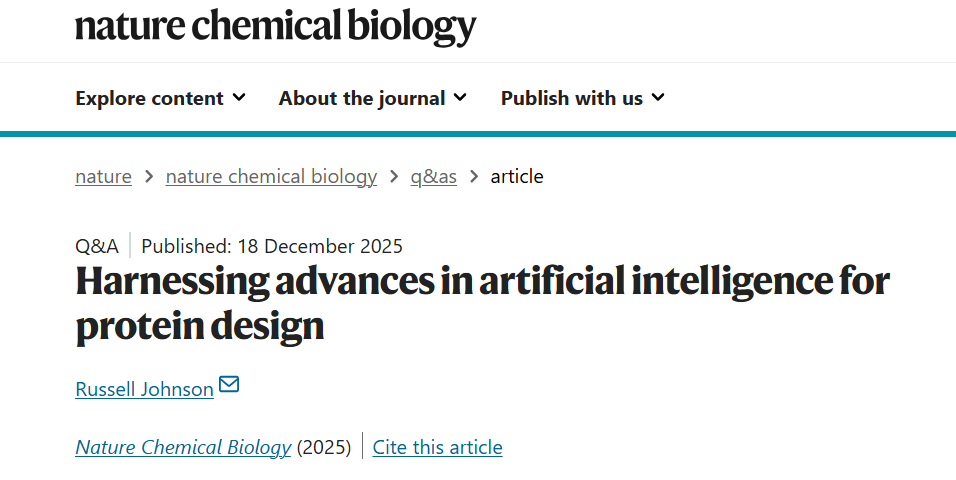Screen dimensions: 956x480
Task: Click the article breadcrumb item
Action: tap(517, 177)
